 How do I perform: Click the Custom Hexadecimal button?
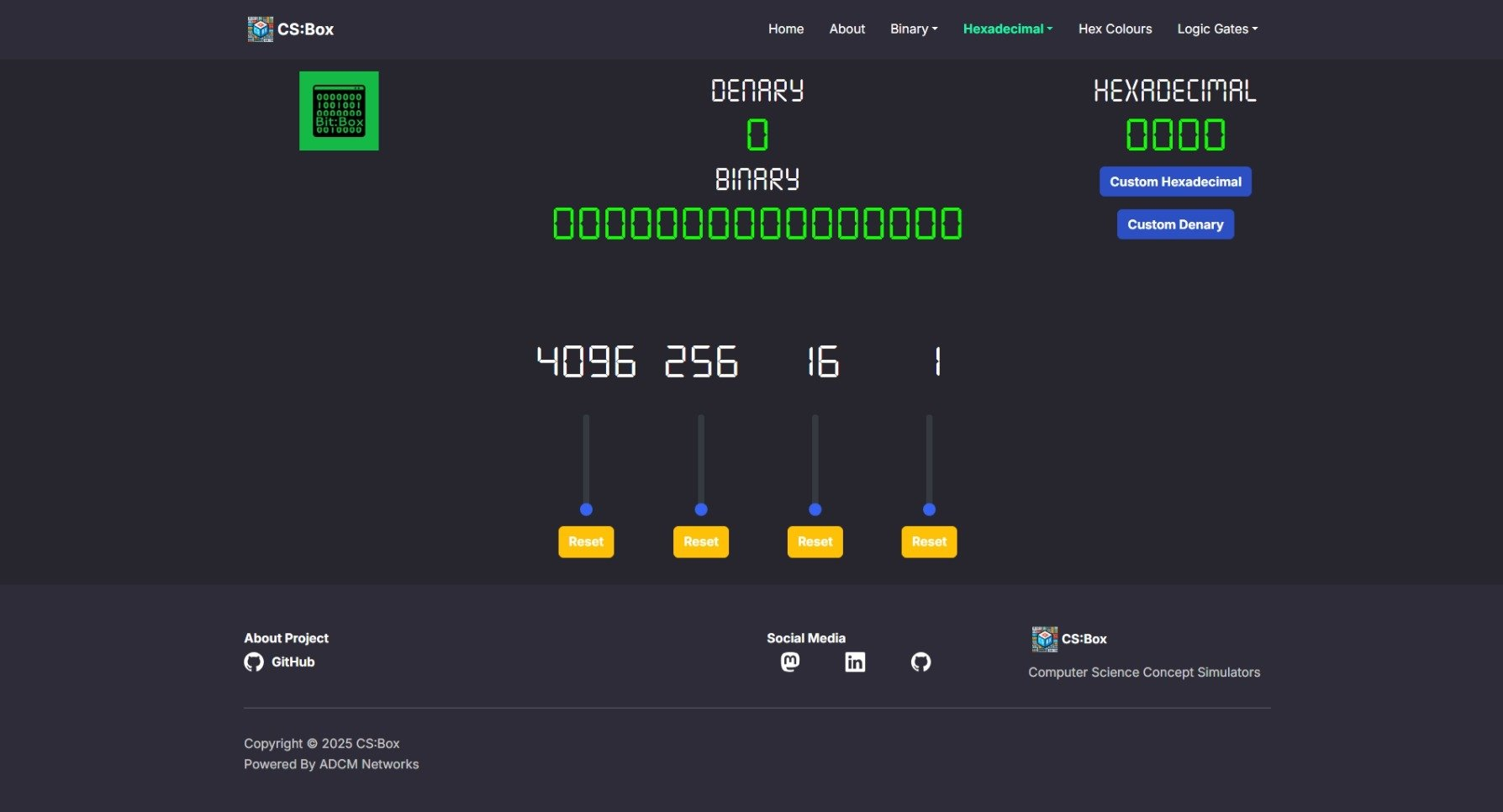coord(1174,181)
